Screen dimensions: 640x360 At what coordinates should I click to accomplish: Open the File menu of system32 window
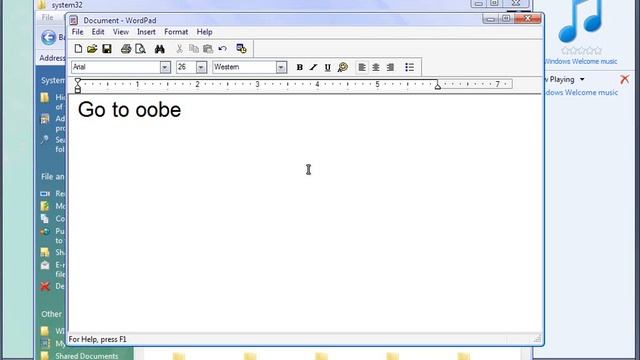[47, 18]
